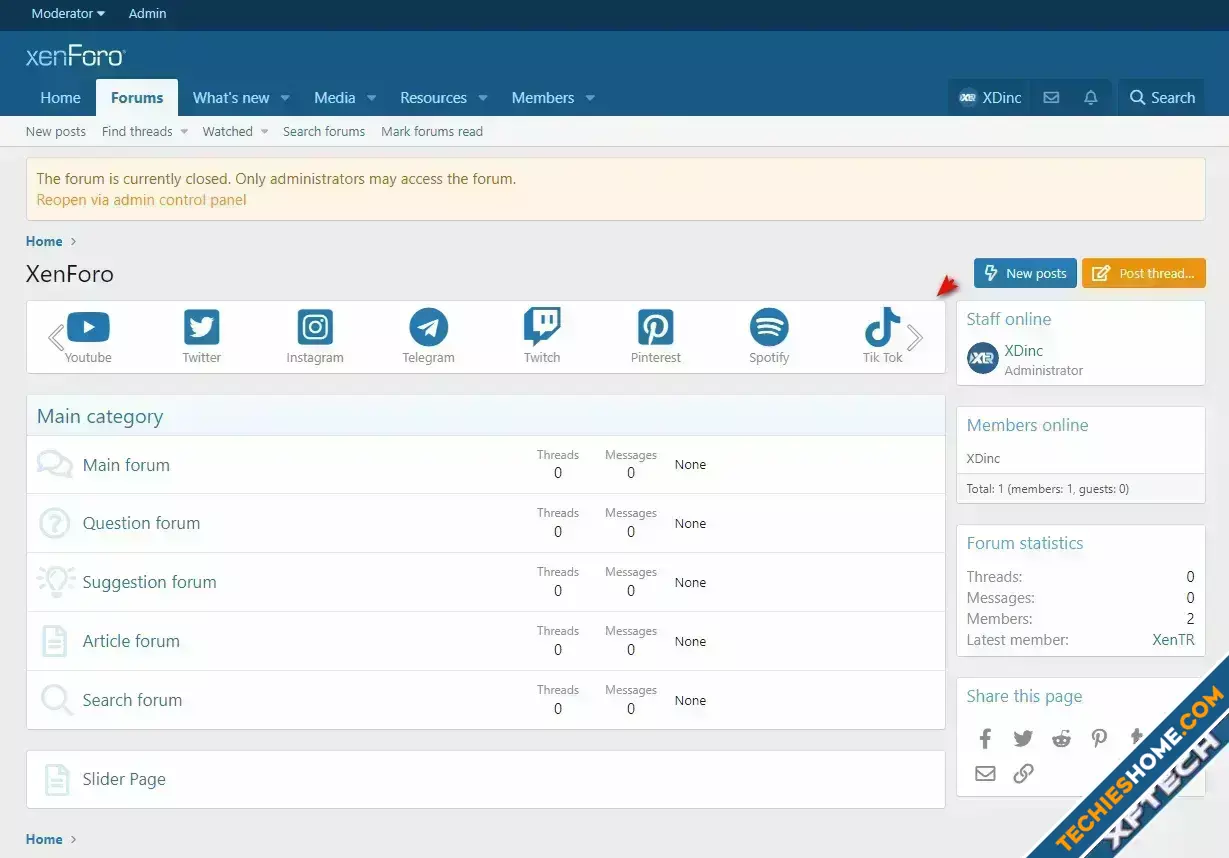Open the Twitch social icon

coord(542,328)
